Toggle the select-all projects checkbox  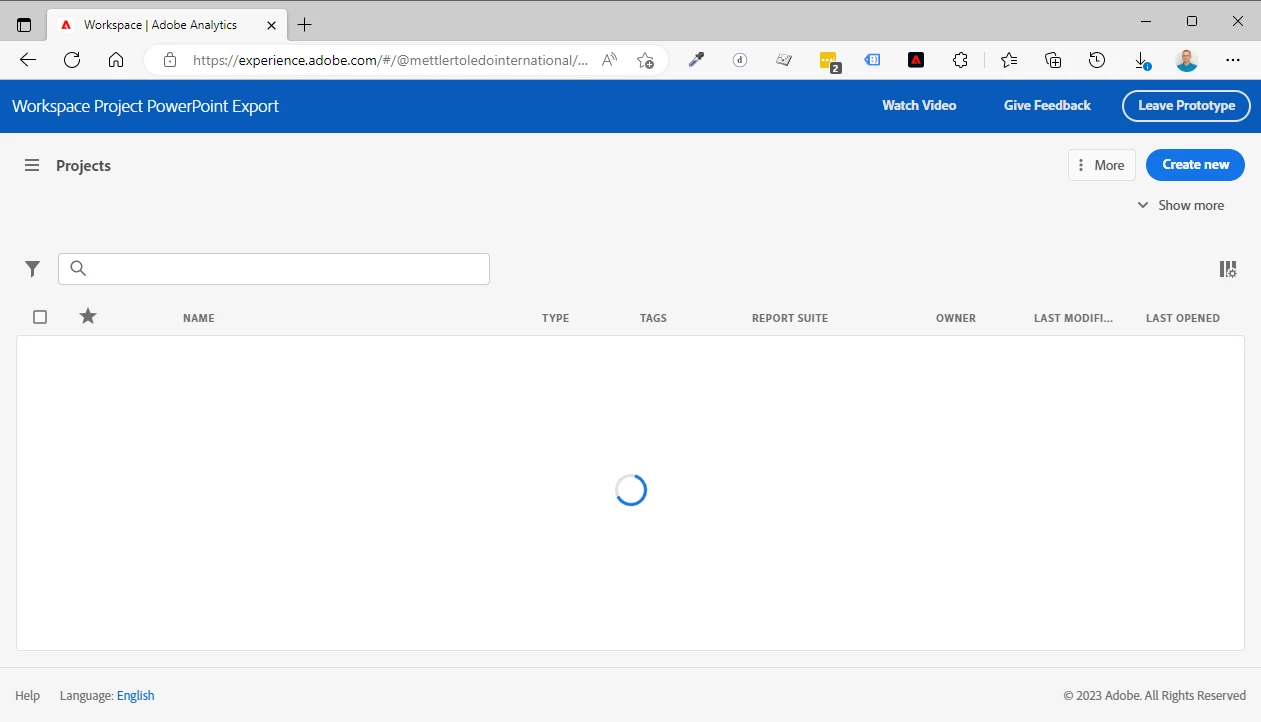pos(40,317)
